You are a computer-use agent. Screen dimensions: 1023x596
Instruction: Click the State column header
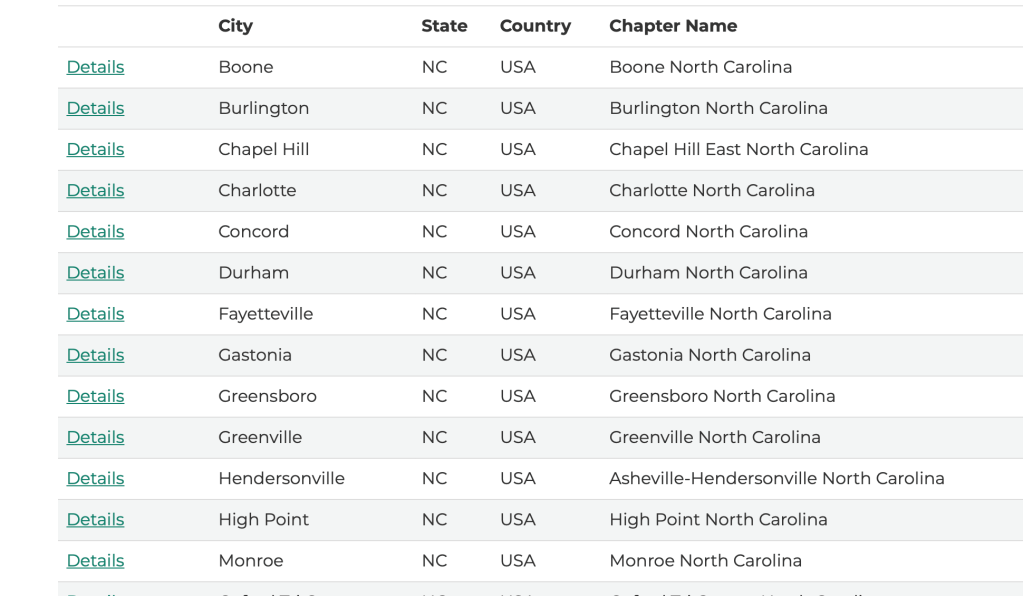pos(444,26)
